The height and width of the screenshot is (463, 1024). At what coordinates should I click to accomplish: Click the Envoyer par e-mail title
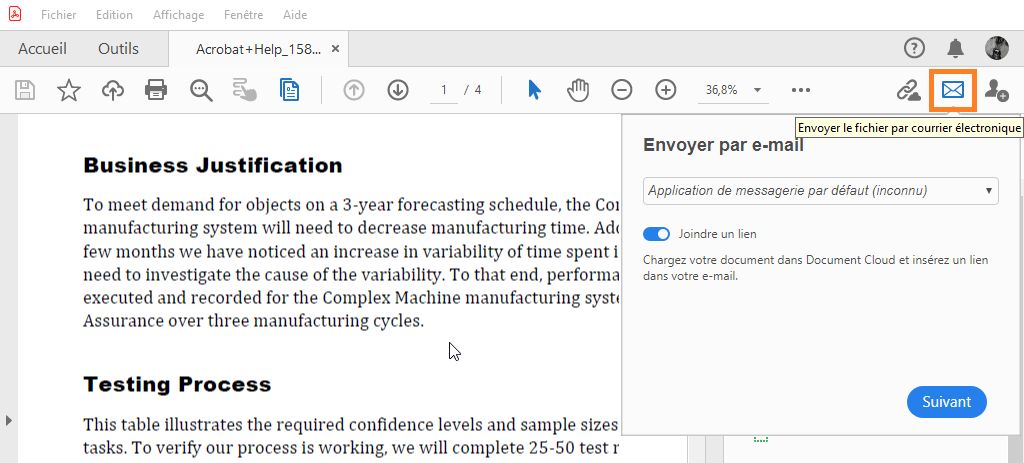pos(723,145)
